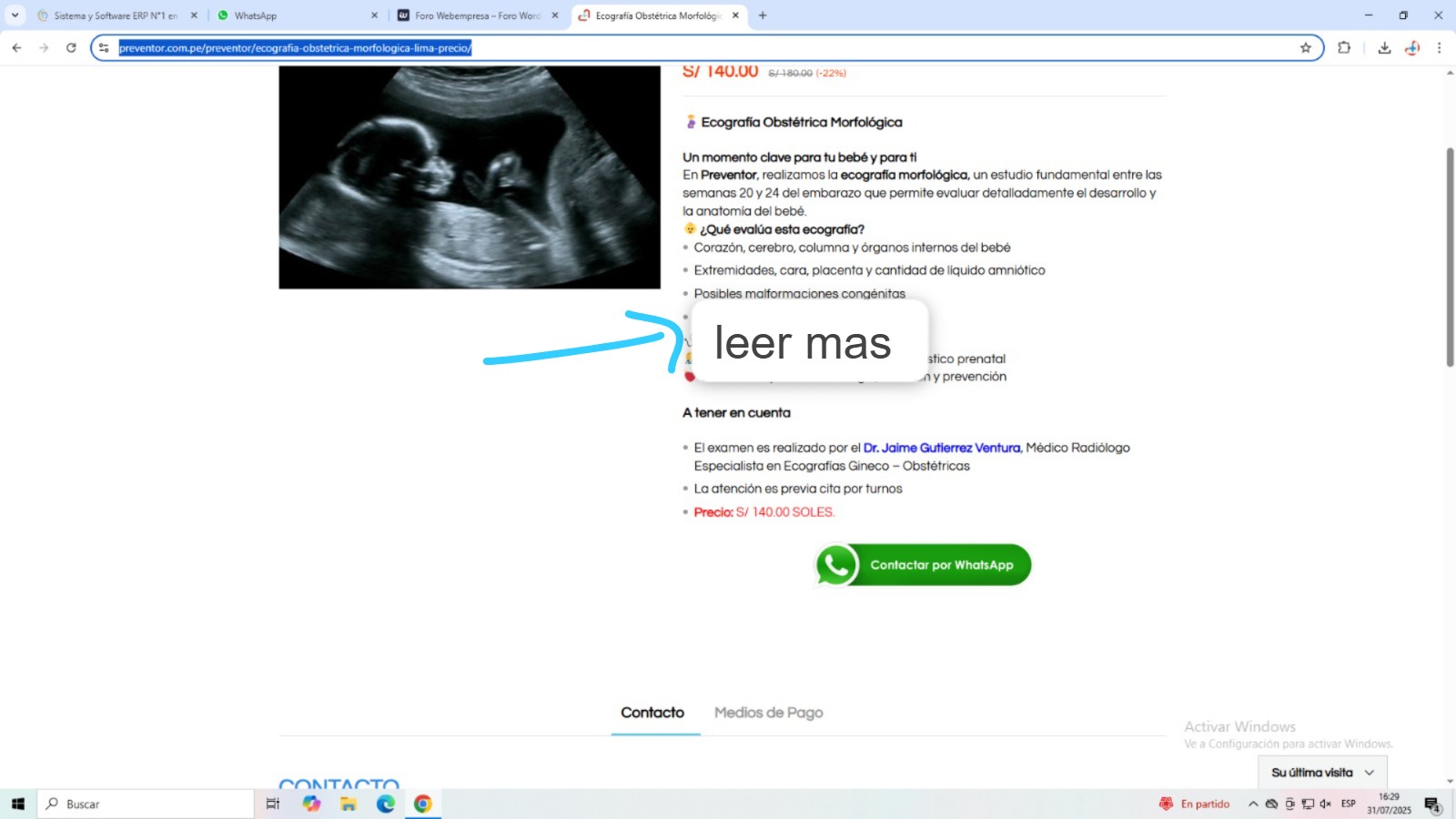Open the network tray icon

point(1308,804)
